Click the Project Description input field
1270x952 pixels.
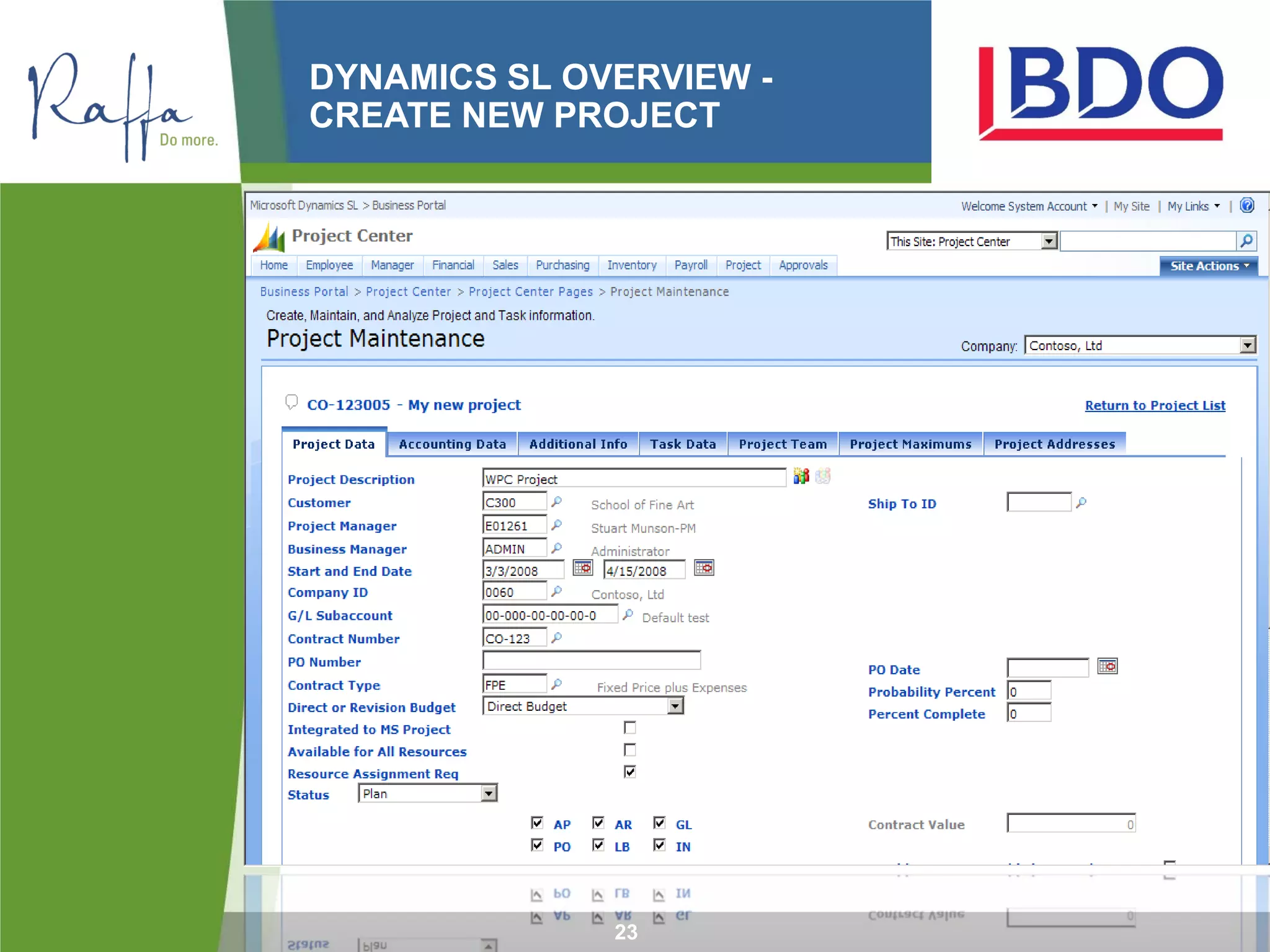[634, 478]
